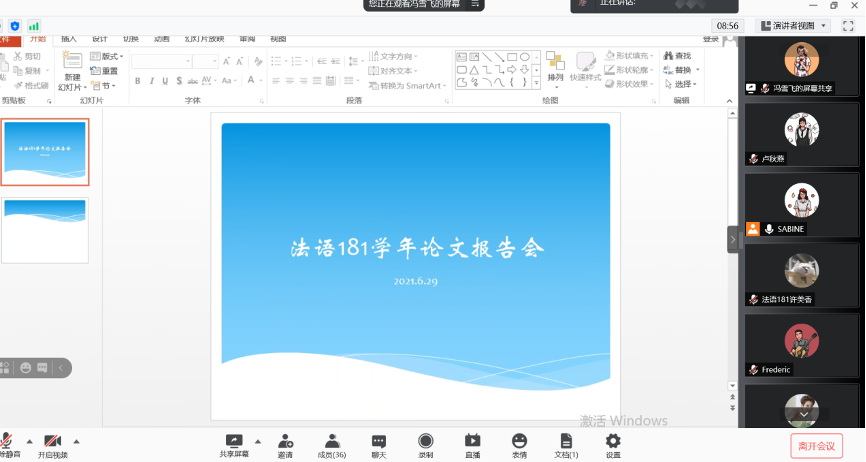Switch to the Insert (插入) ribbon tab
Screen dimensions: 866x462
(68, 39)
